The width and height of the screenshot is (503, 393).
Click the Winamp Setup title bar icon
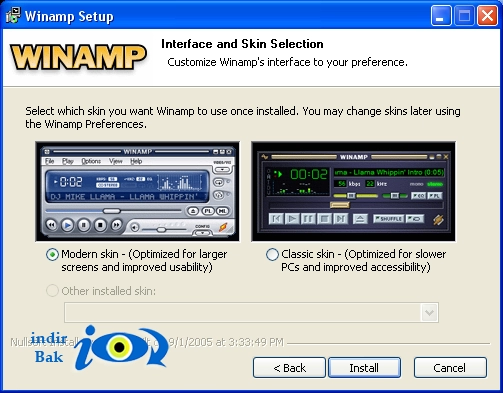click(13, 15)
